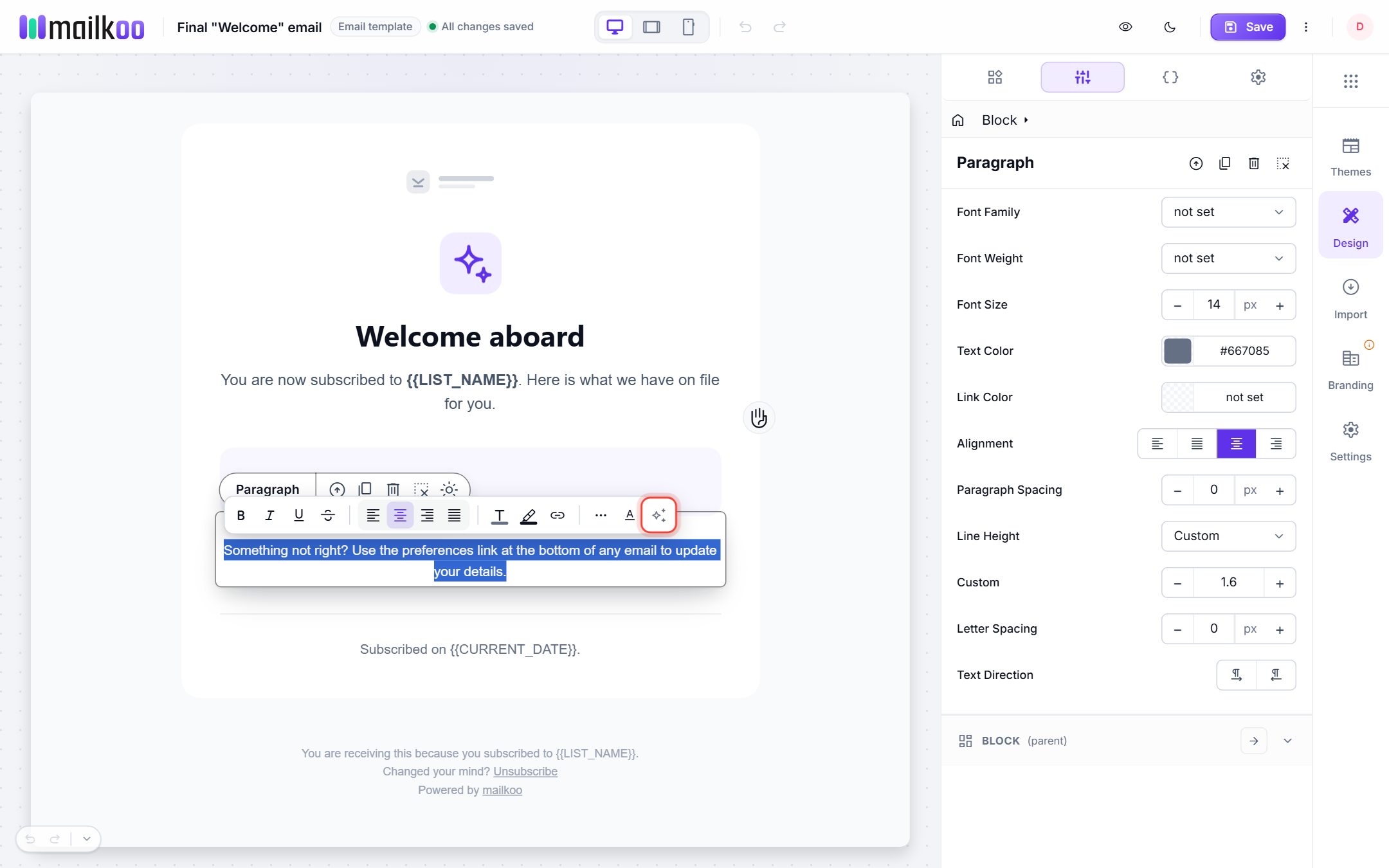Set panel Alignment to left

(x=1157, y=444)
